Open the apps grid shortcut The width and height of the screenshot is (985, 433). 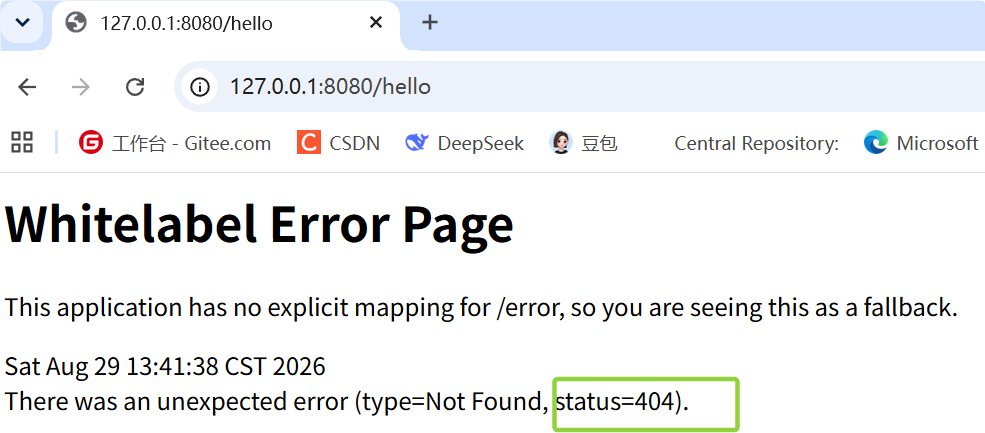pos(22,143)
